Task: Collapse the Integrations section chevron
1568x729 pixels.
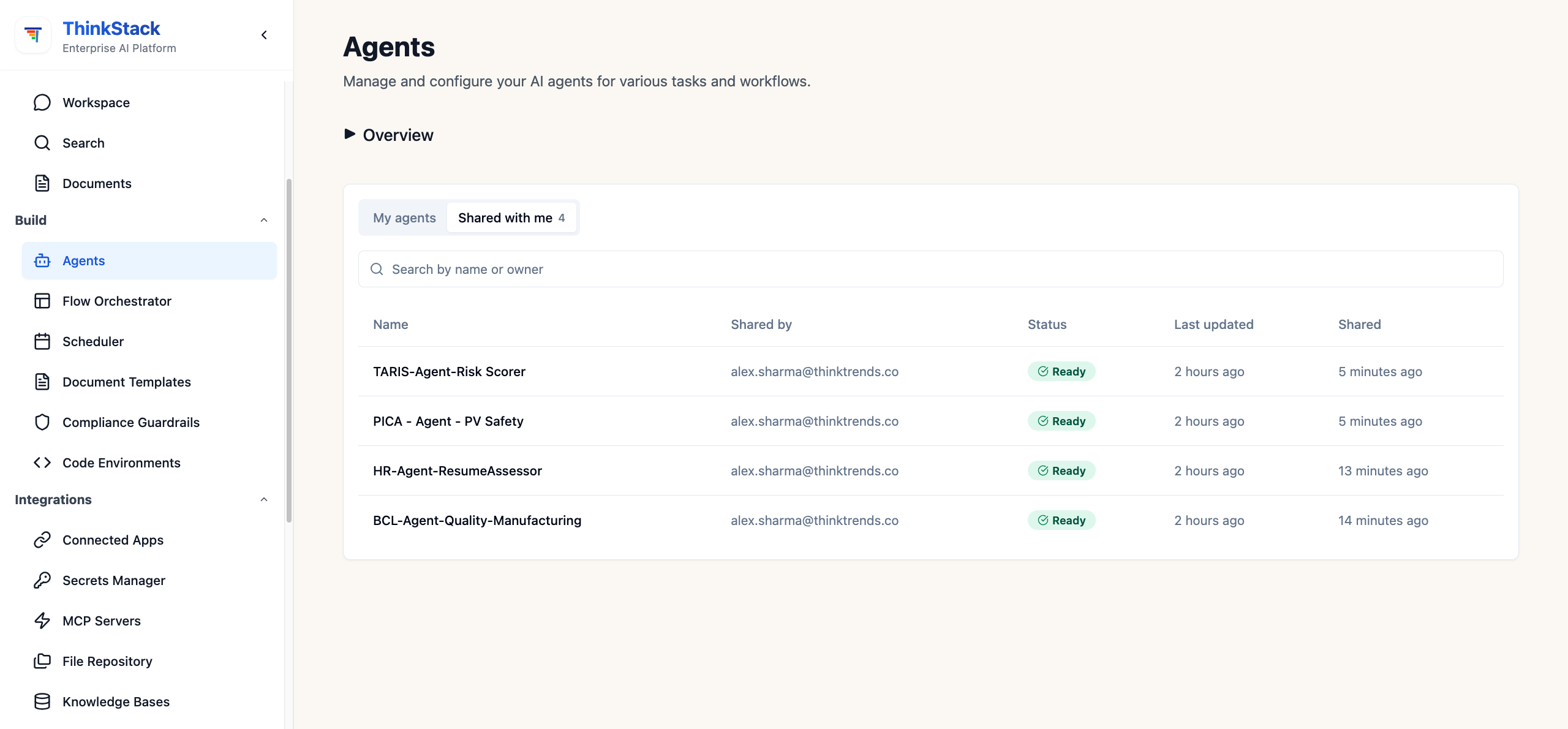Action: point(264,499)
